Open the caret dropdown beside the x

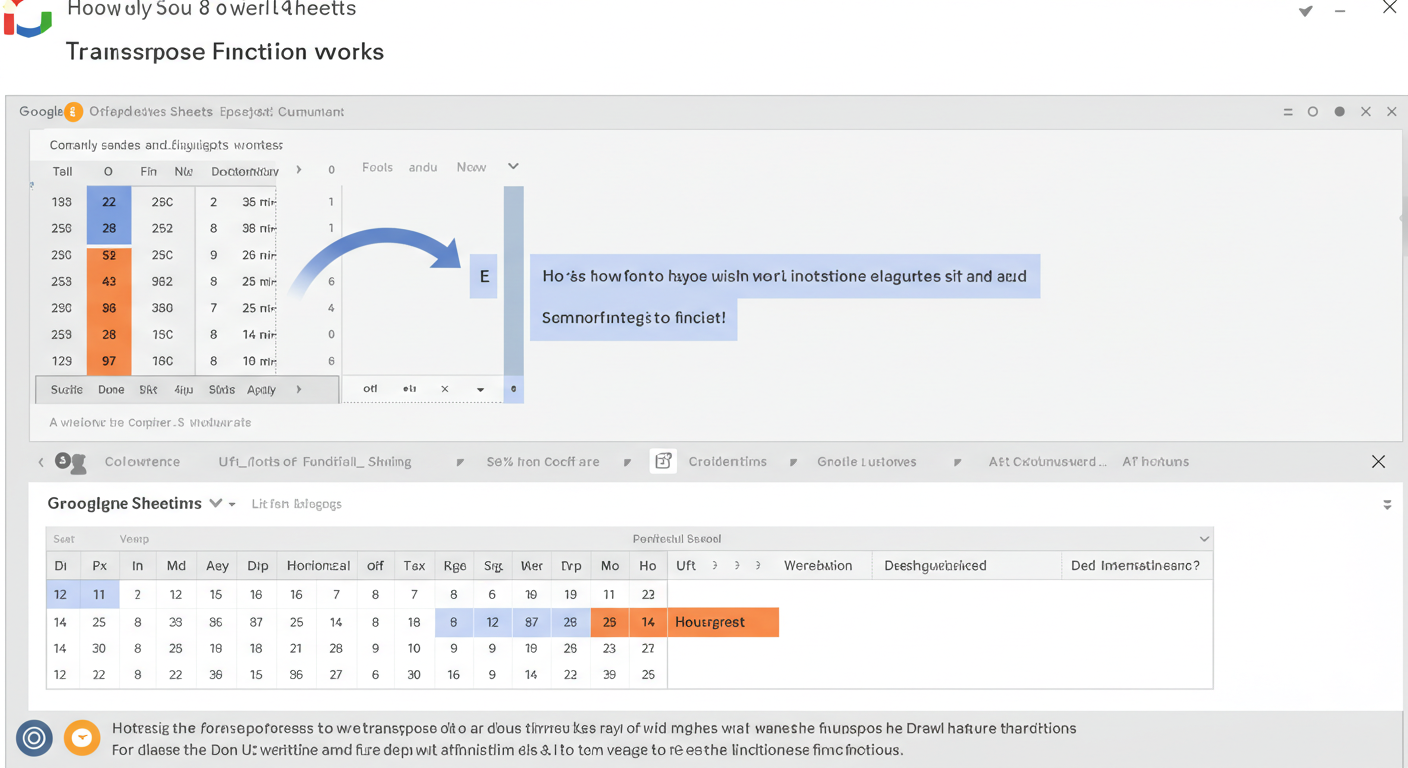[x=481, y=389]
